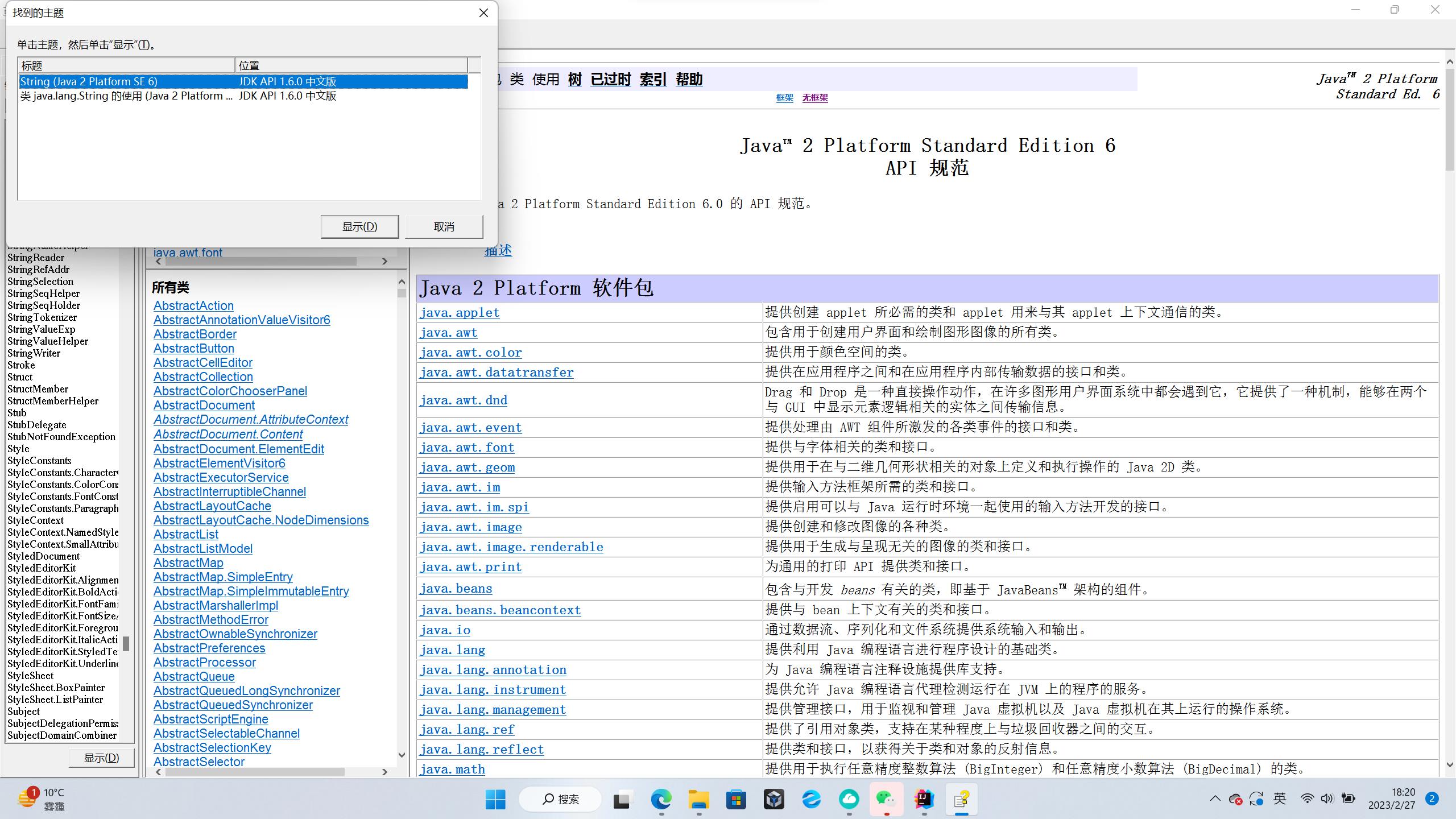
Task: Click the main page scroll down arrow
Action: tap(1450, 765)
